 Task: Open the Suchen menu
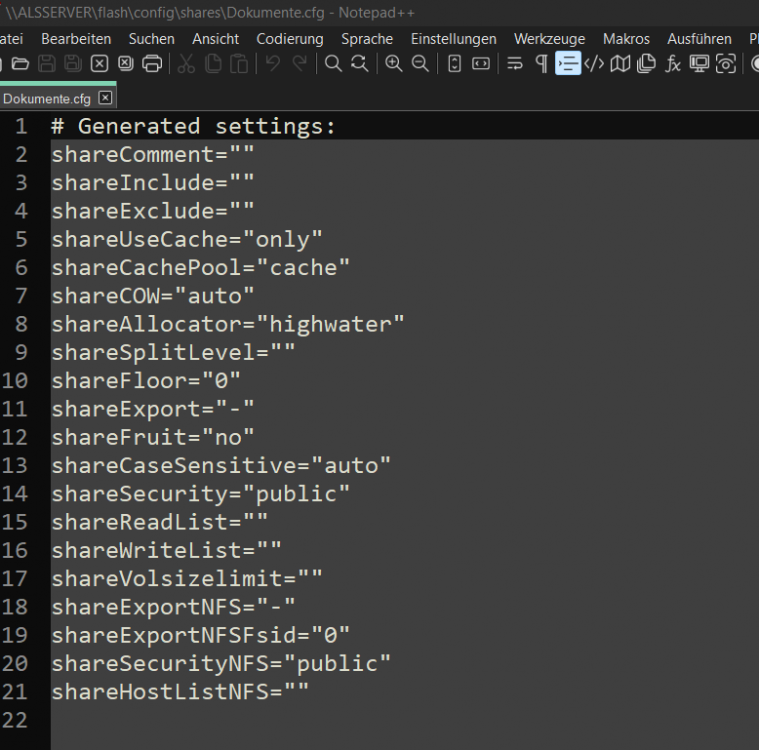[152, 39]
